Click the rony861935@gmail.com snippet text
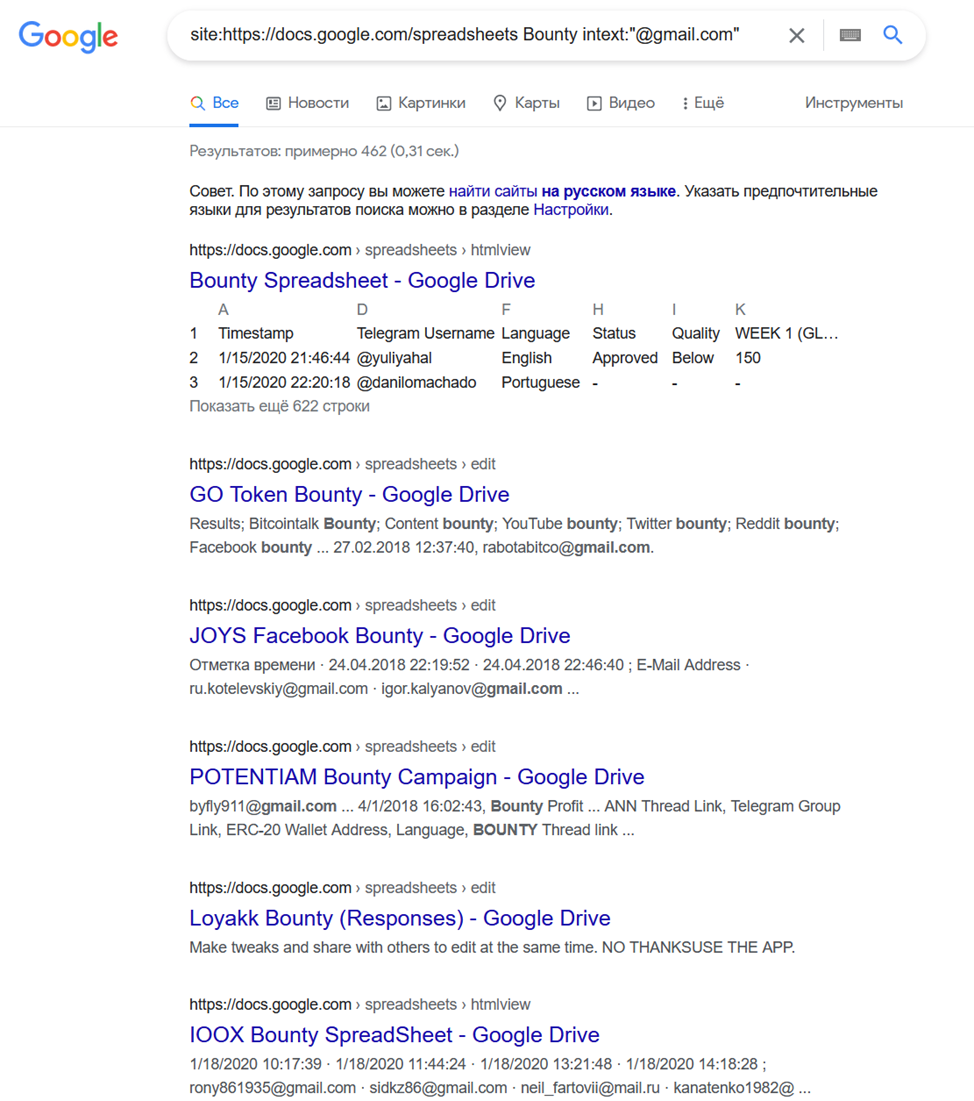 272,1088
